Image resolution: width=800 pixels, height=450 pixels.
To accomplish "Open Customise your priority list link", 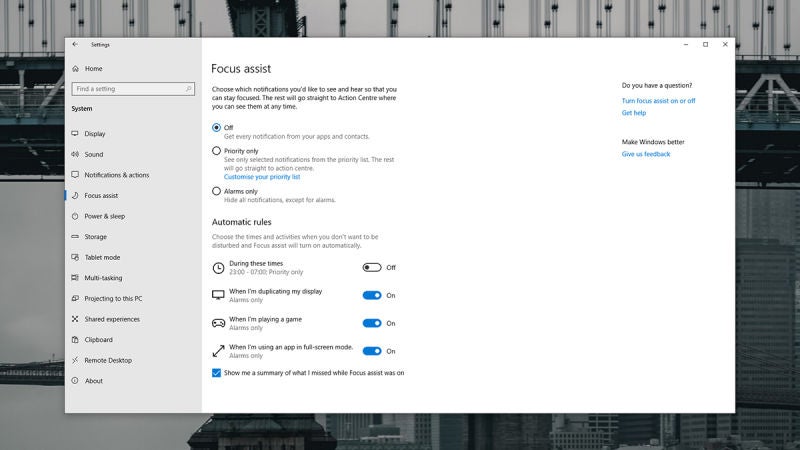I will (x=255, y=177).
